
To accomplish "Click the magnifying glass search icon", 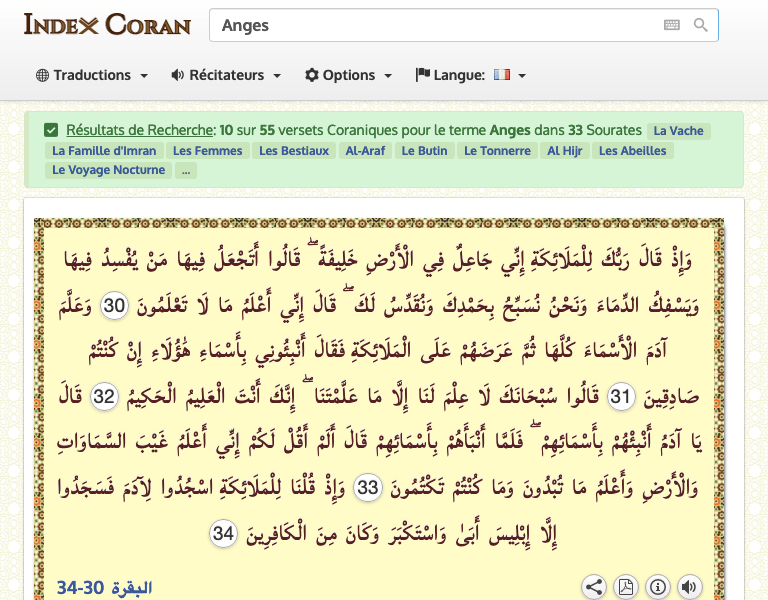I will pyautogui.click(x=701, y=25).
